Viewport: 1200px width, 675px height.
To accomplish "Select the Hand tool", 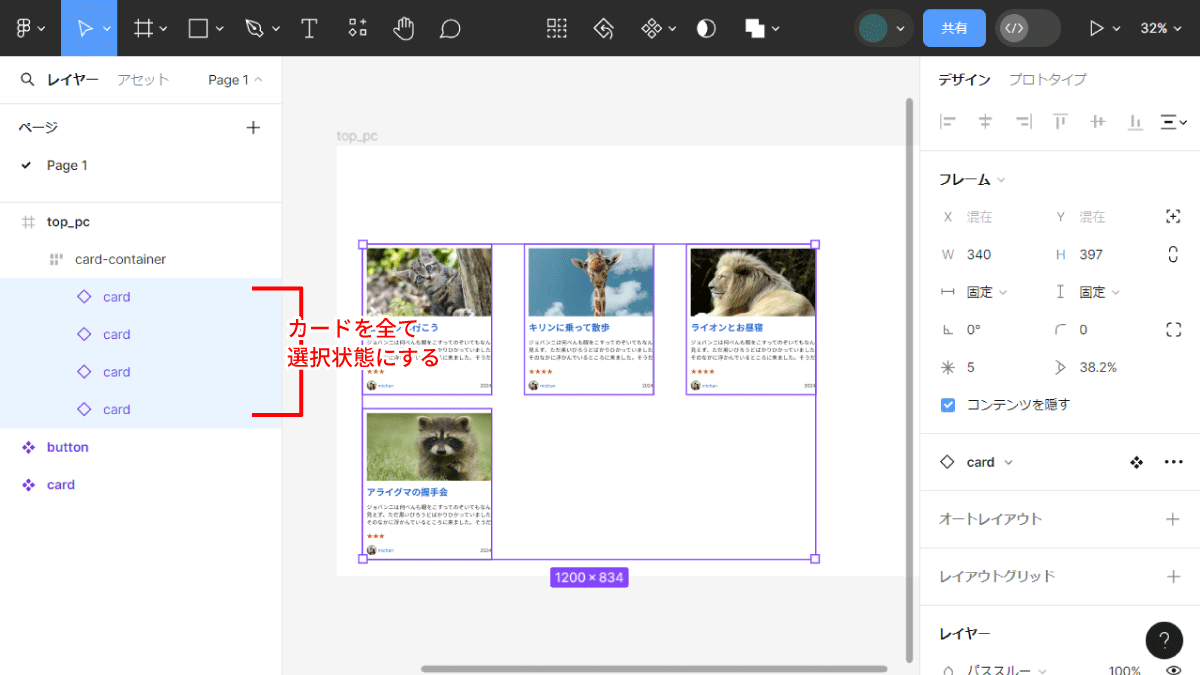I will 404,28.
